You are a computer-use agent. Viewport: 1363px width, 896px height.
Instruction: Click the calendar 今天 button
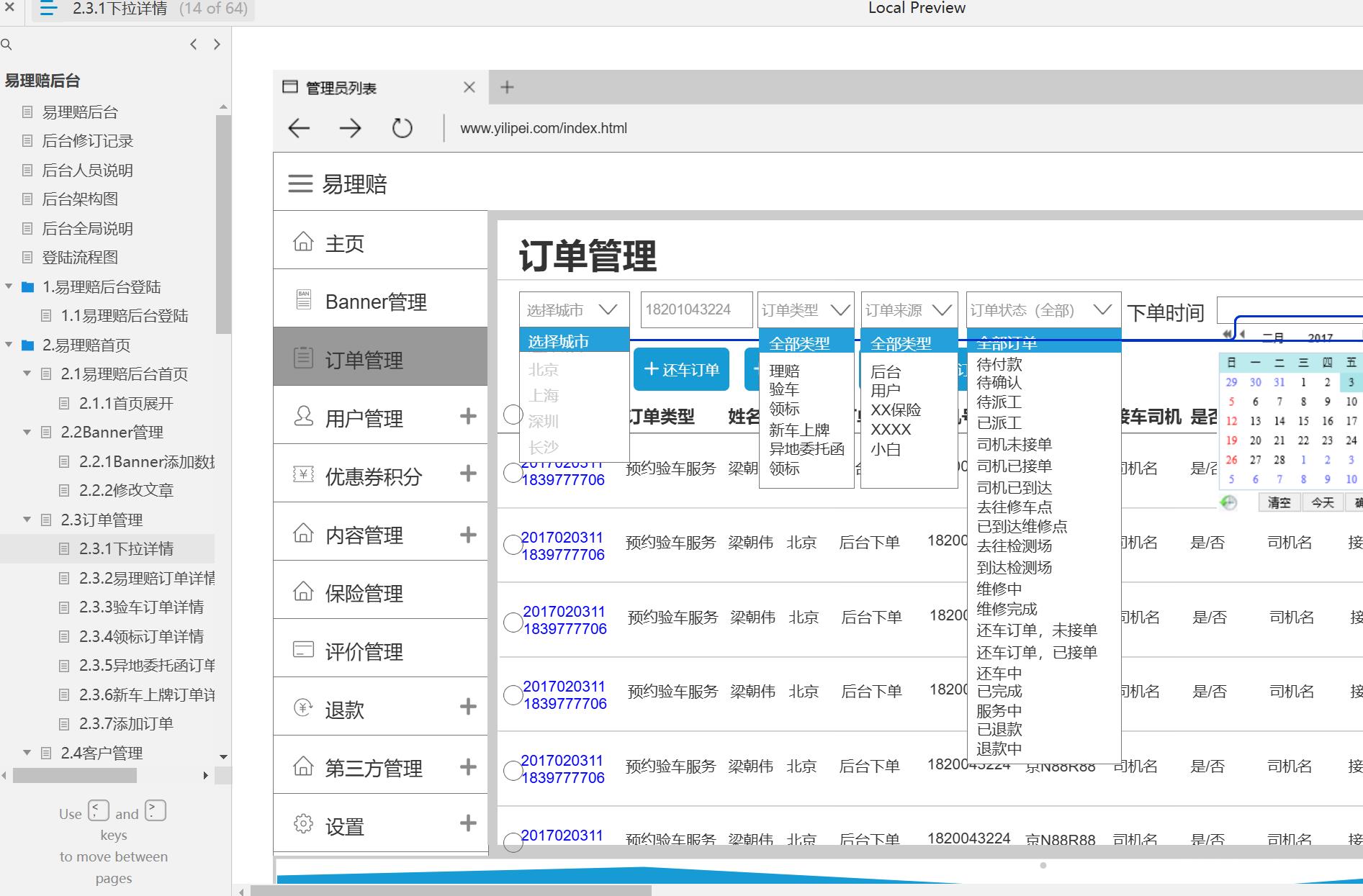pyautogui.click(x=1322, y=502)
